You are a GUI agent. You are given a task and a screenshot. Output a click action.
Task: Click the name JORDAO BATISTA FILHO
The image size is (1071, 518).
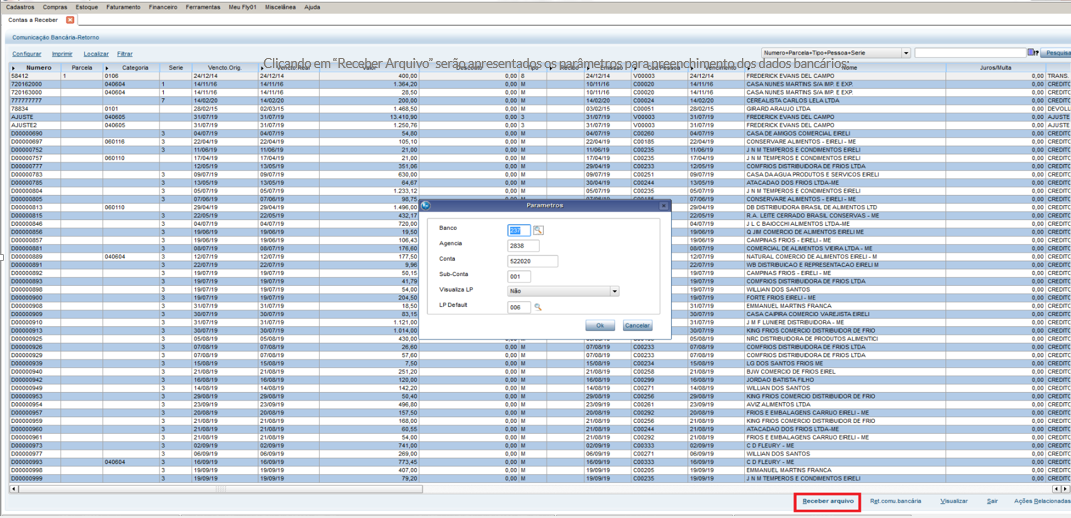tap(777, 380)
